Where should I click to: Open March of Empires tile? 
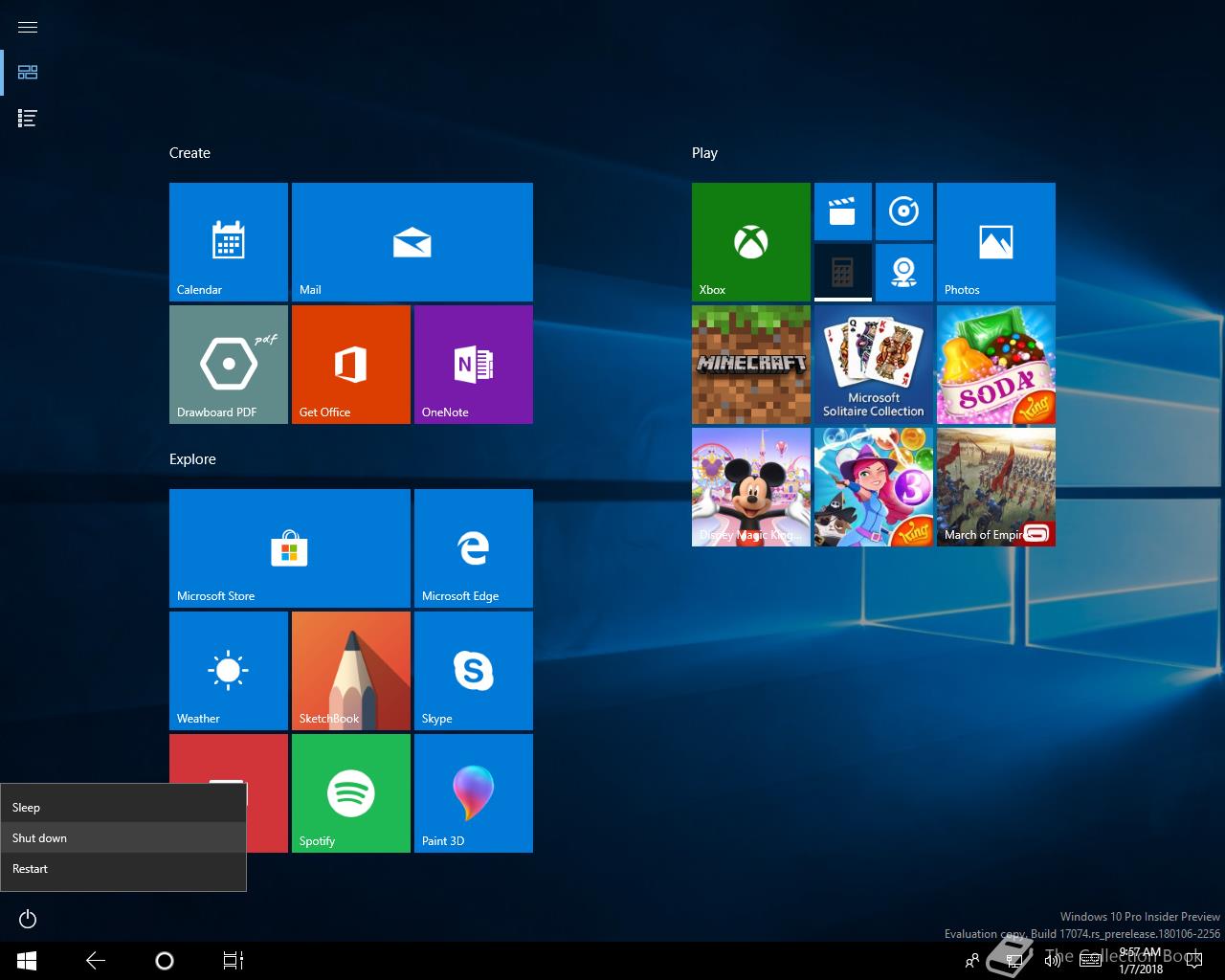click(996, 487)
